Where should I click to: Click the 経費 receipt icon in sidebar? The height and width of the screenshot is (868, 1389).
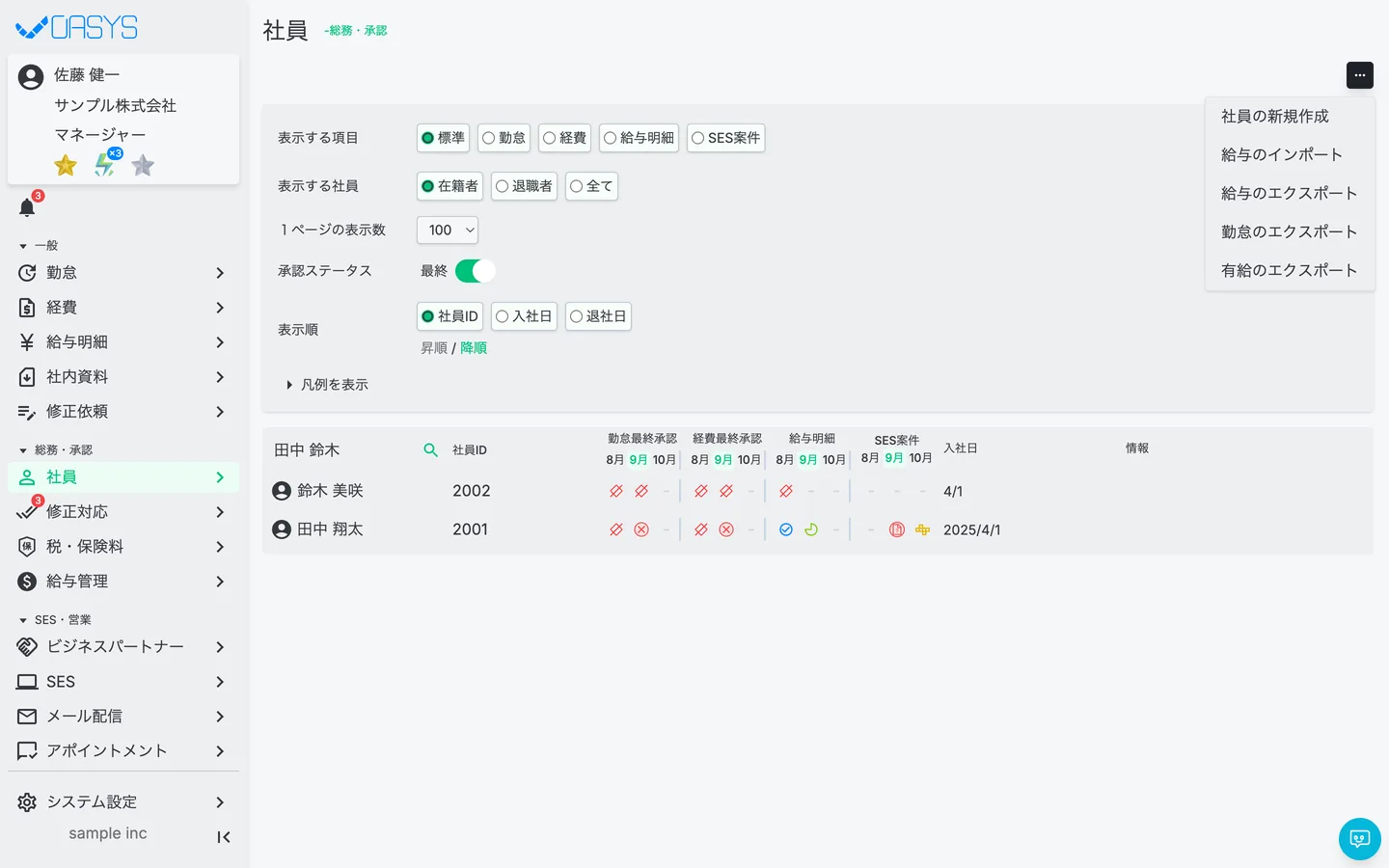coord(27,308)
